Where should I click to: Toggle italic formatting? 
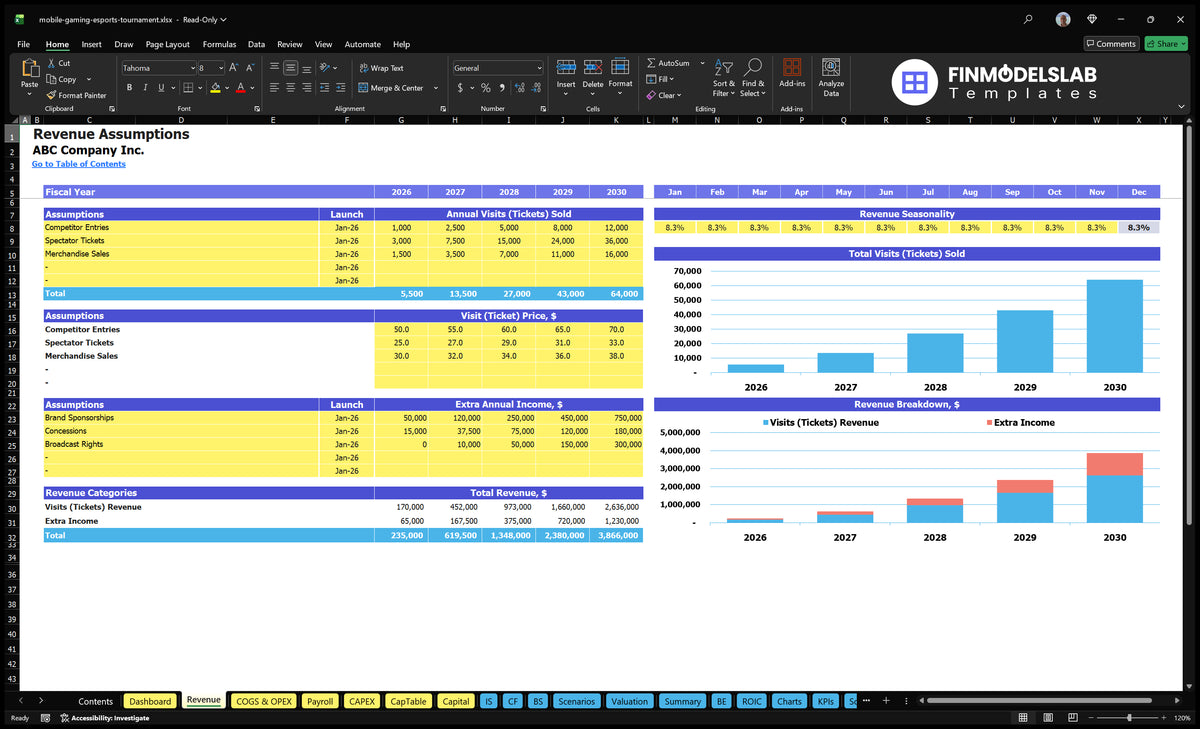[x=144, y=88]
